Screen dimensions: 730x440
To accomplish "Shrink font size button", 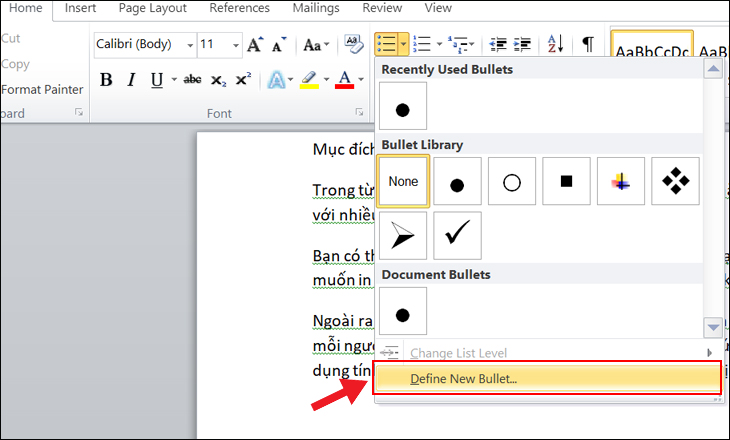I will tap(279, 45).
